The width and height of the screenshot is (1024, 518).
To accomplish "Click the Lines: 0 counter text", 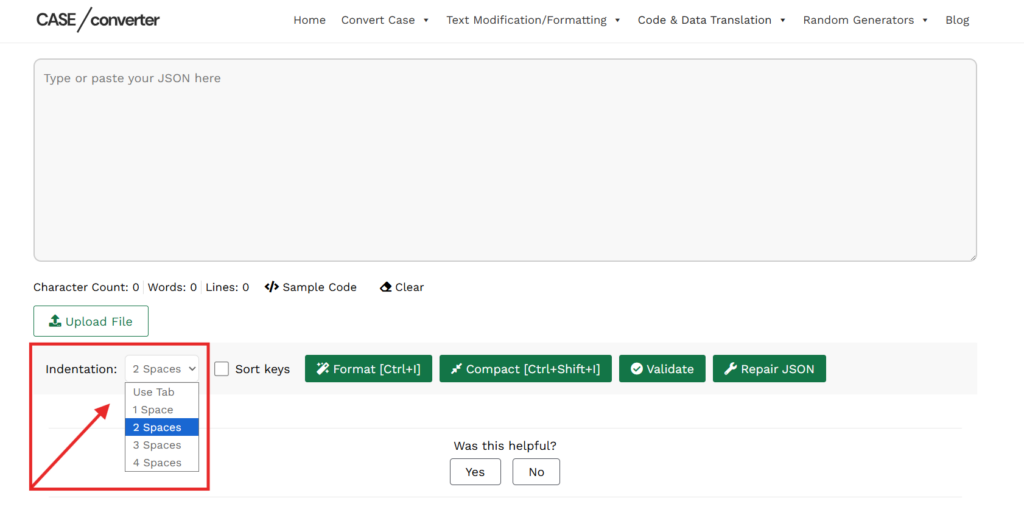I will coord(227,287).
